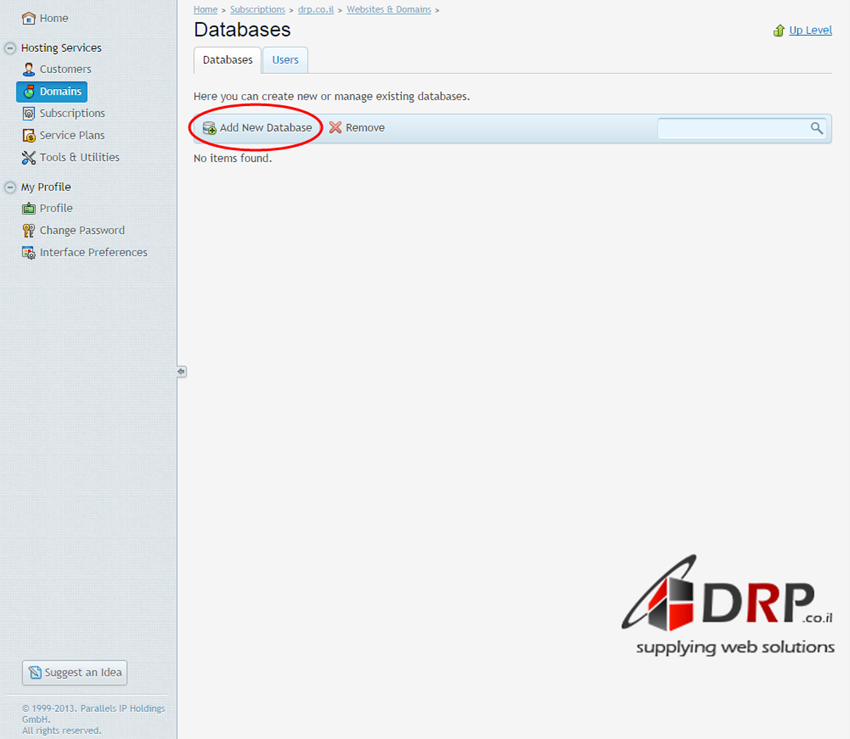Click the Home house icon in sidebar
850x739 pixels.
29,18
